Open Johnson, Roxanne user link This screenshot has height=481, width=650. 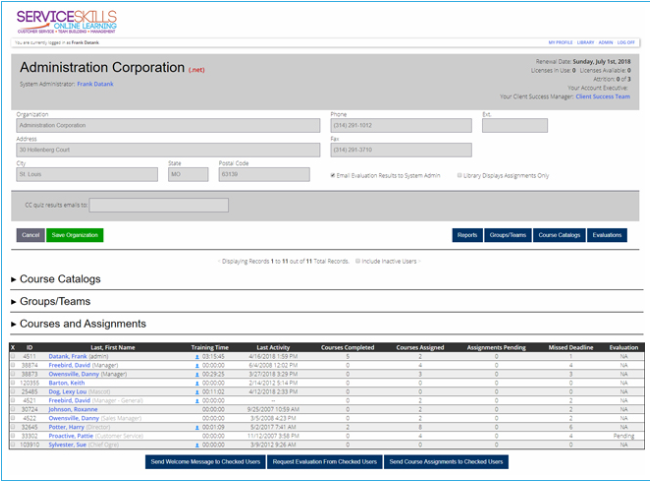pyautogui.click(x=73, y=410)
